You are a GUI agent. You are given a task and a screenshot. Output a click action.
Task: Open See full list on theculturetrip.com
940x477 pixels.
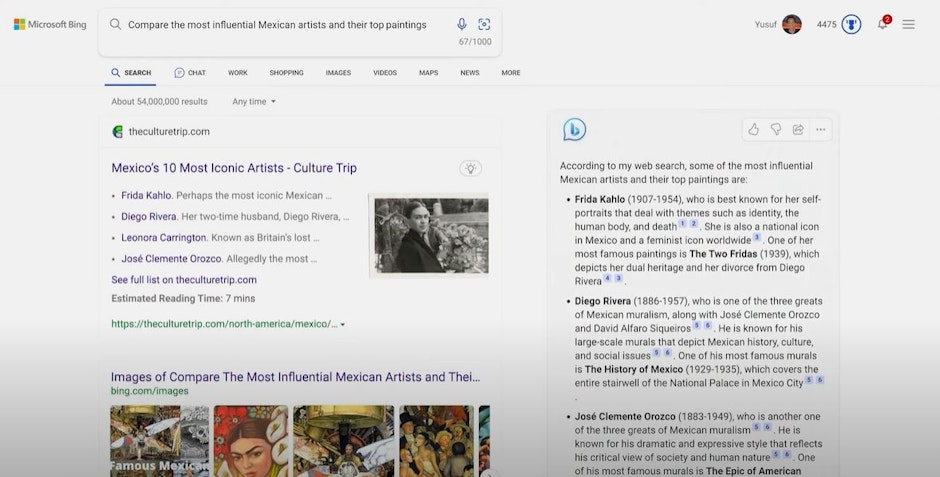tap(184, 279)
